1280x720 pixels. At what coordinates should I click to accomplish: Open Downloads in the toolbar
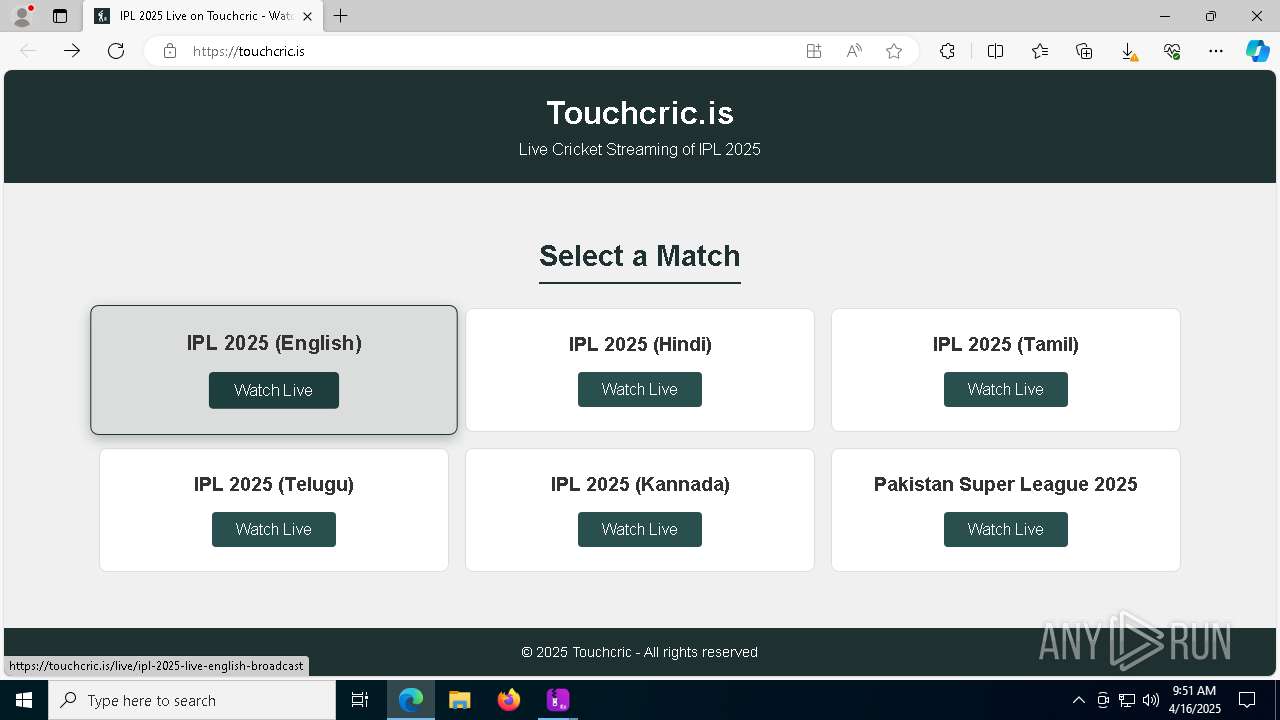[x=1128, y=51]
